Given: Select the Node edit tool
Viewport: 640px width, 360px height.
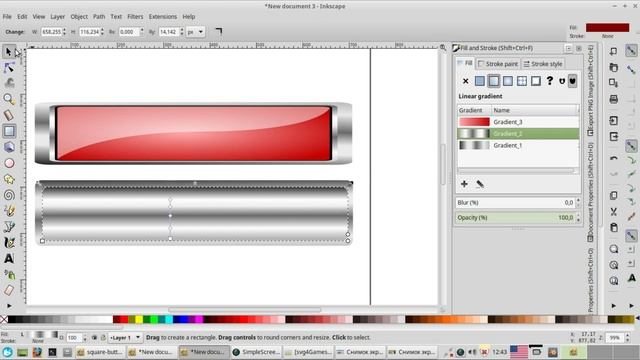Looking at the screenshot, I should pyautogui.click(x=9, y=68).
